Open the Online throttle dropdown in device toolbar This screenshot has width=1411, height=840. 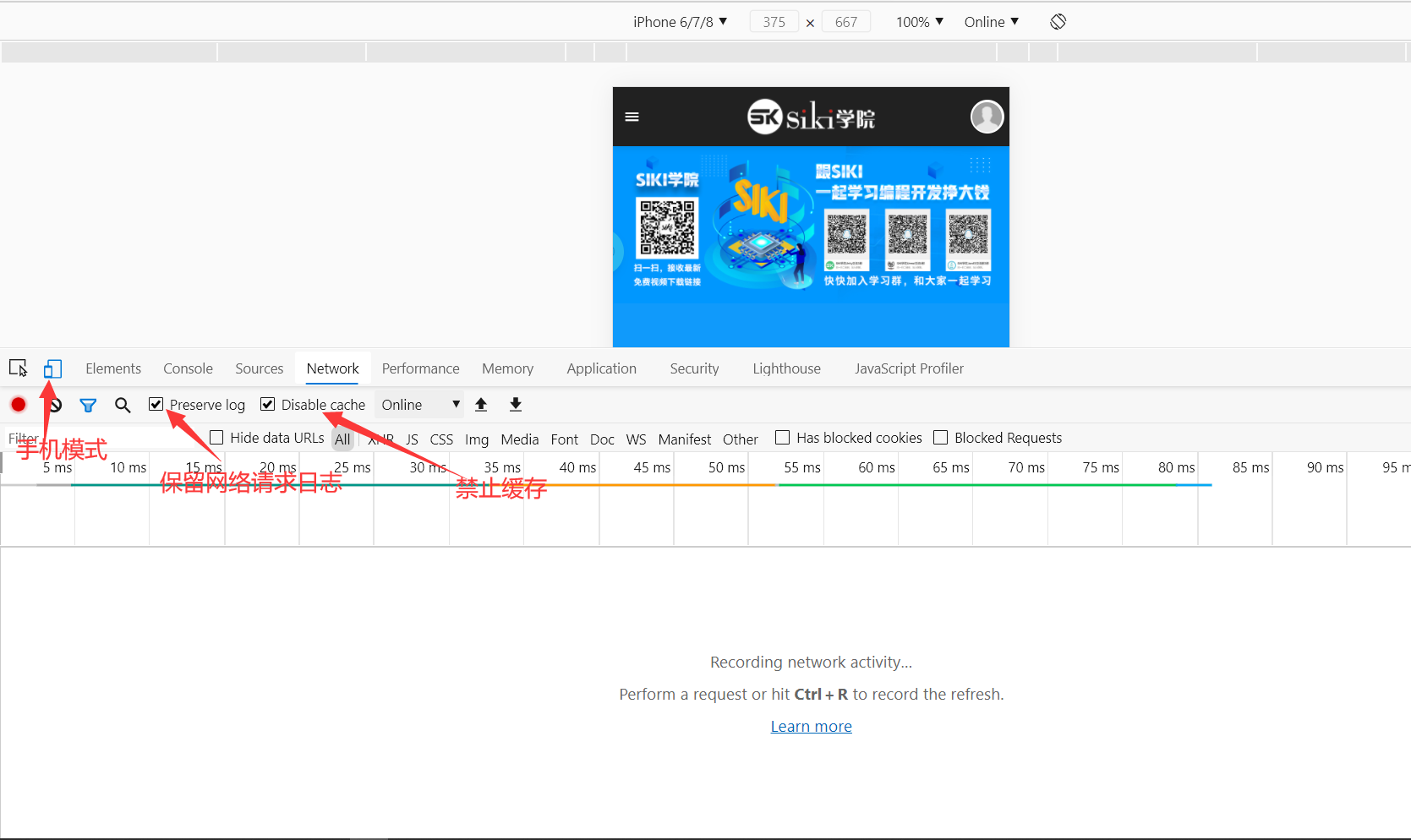992,22
